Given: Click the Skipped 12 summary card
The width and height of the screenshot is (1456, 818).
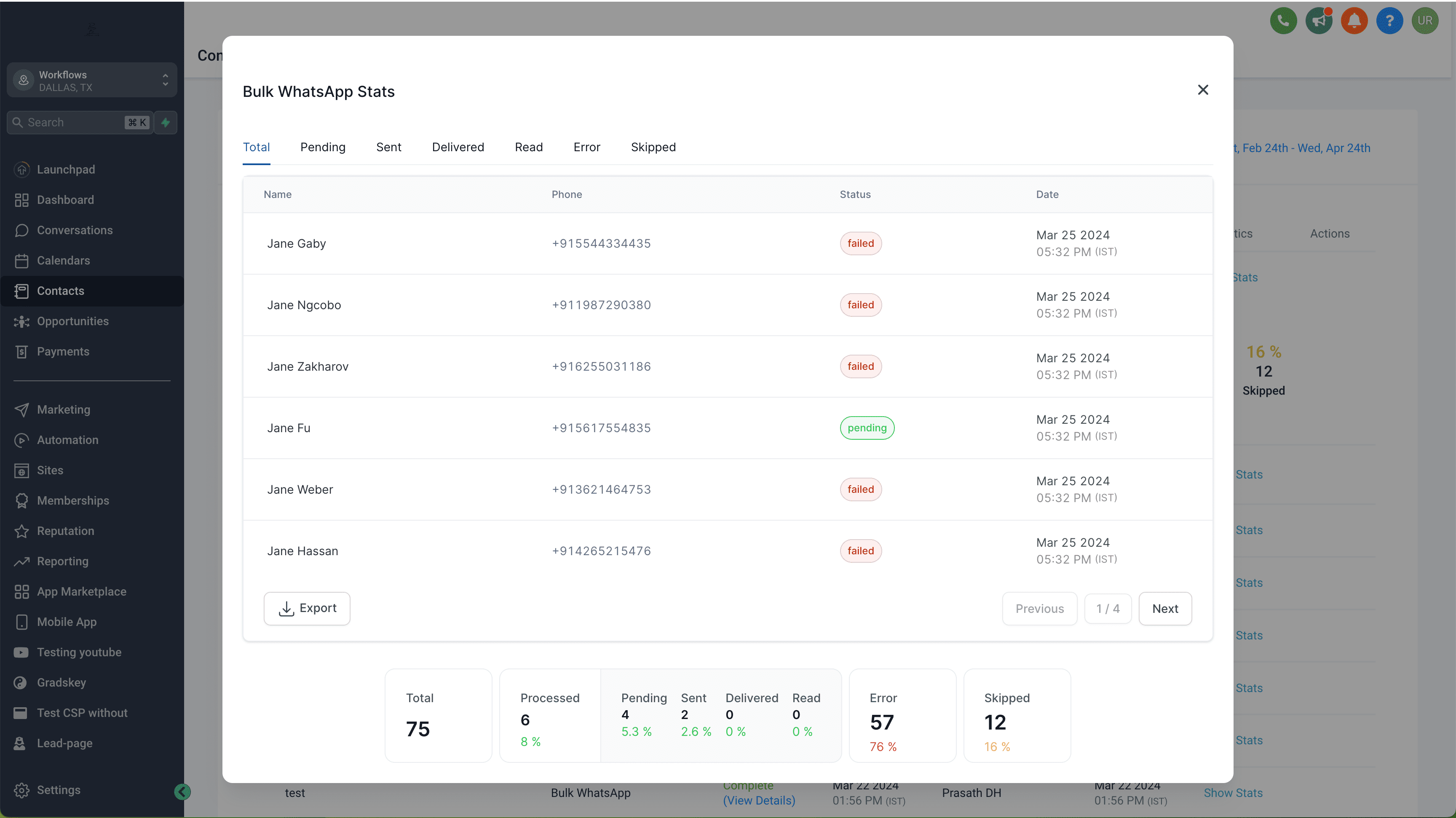Looking at the screenshot, I should pos(1017,716).
